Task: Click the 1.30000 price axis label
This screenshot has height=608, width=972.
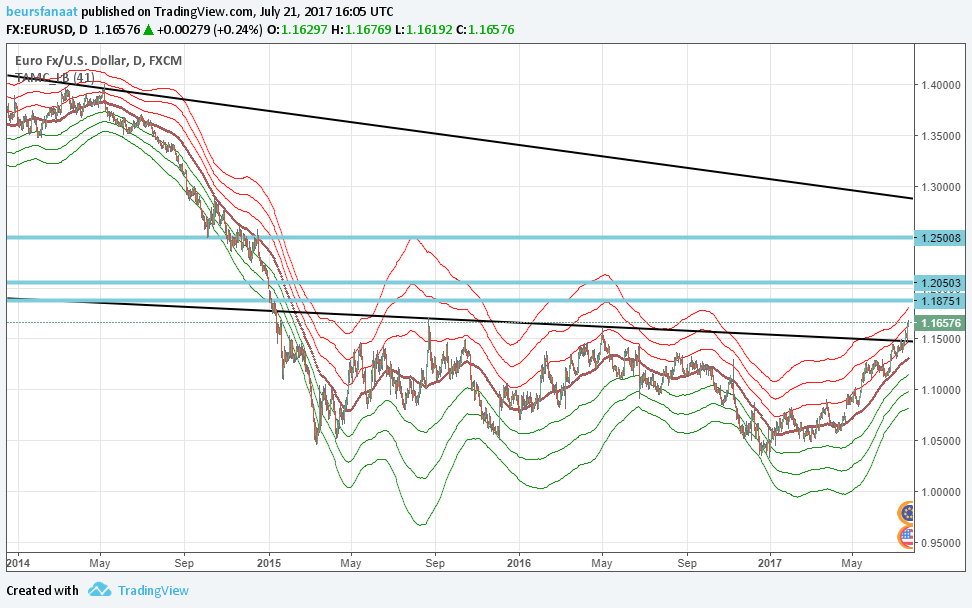Action: pyautogui.click(x=940, y=187)
